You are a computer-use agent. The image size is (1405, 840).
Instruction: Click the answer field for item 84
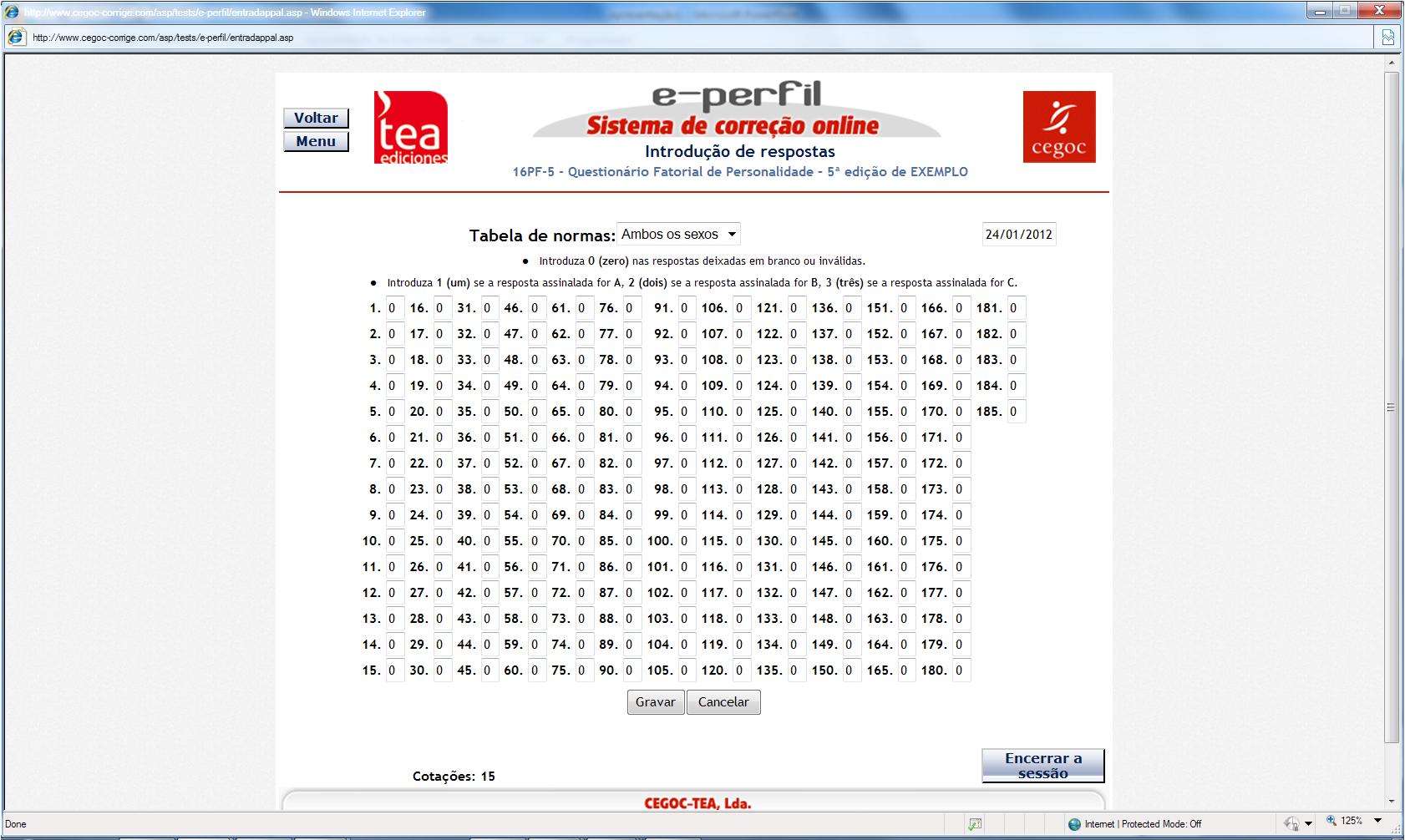tap(632, 515)
